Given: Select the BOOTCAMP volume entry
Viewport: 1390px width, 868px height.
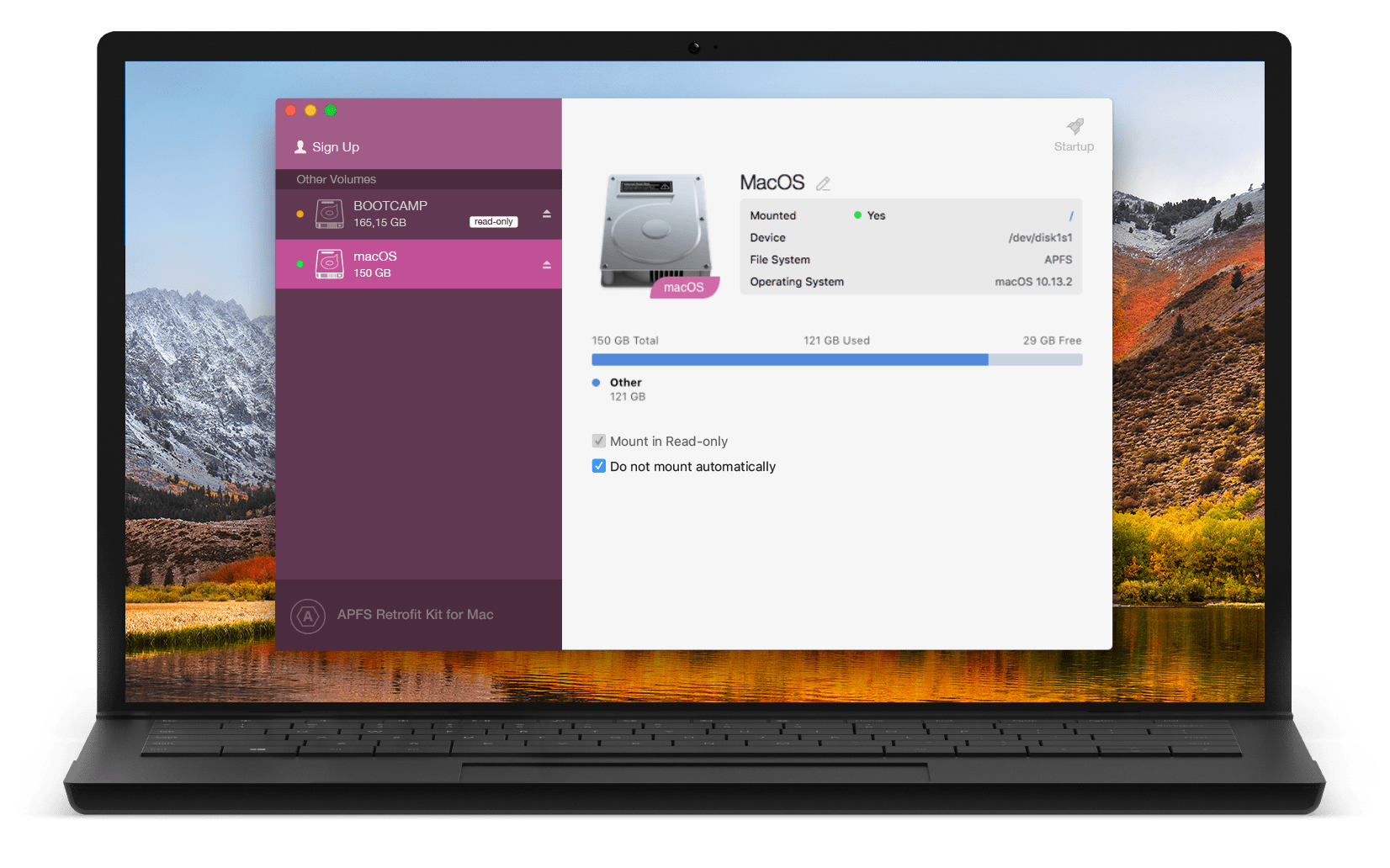Looking at the screenshot, I should click(418, 214).
